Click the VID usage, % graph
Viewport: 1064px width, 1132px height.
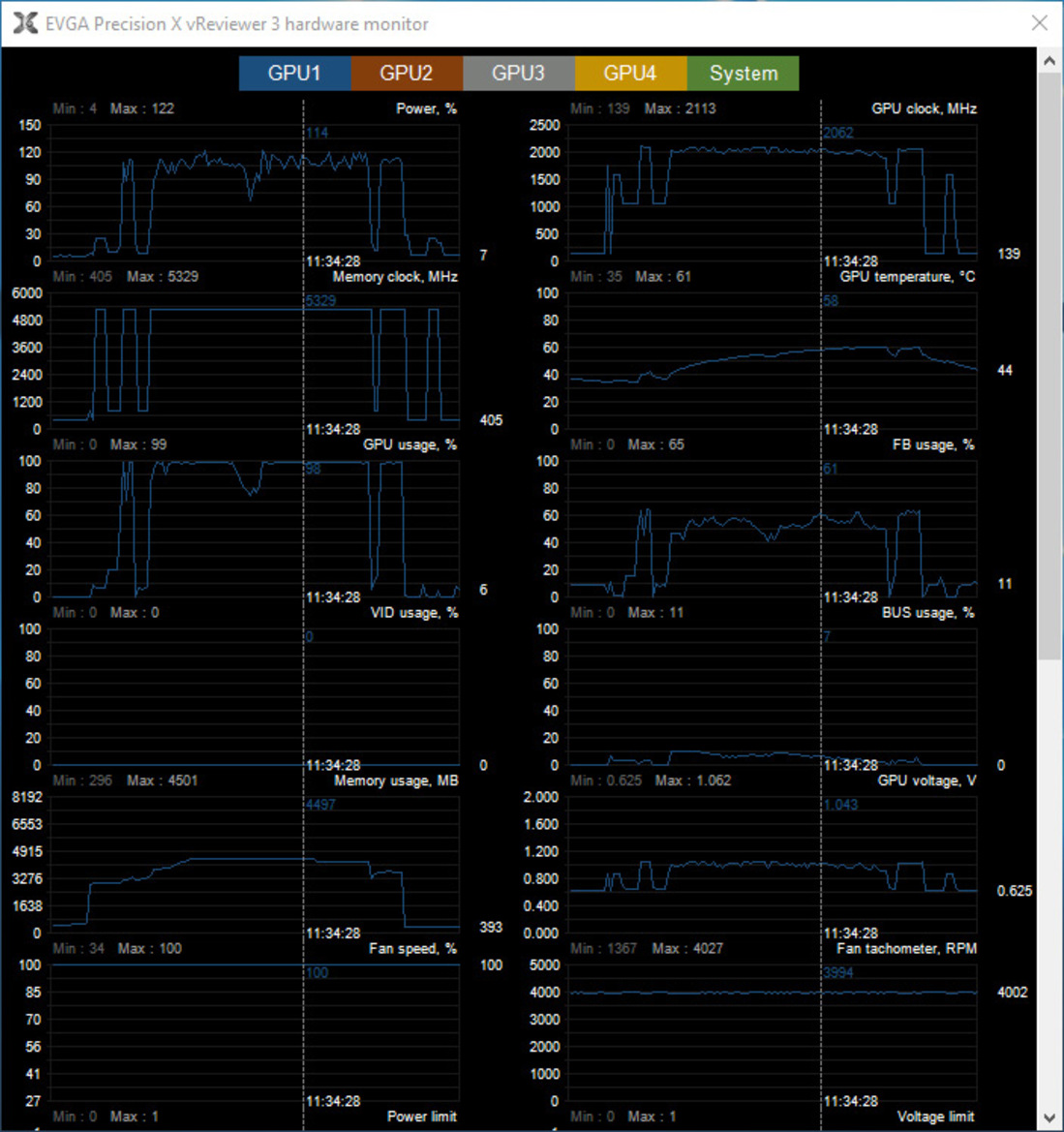click(x=256, y=697)
